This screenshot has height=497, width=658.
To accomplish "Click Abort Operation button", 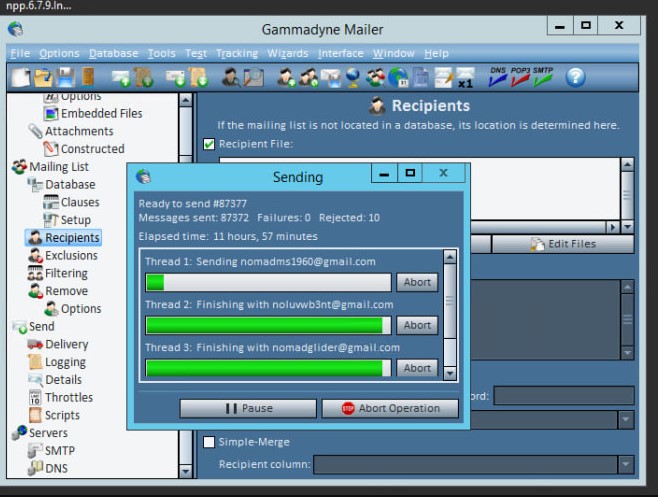I will tap(390, 408).
